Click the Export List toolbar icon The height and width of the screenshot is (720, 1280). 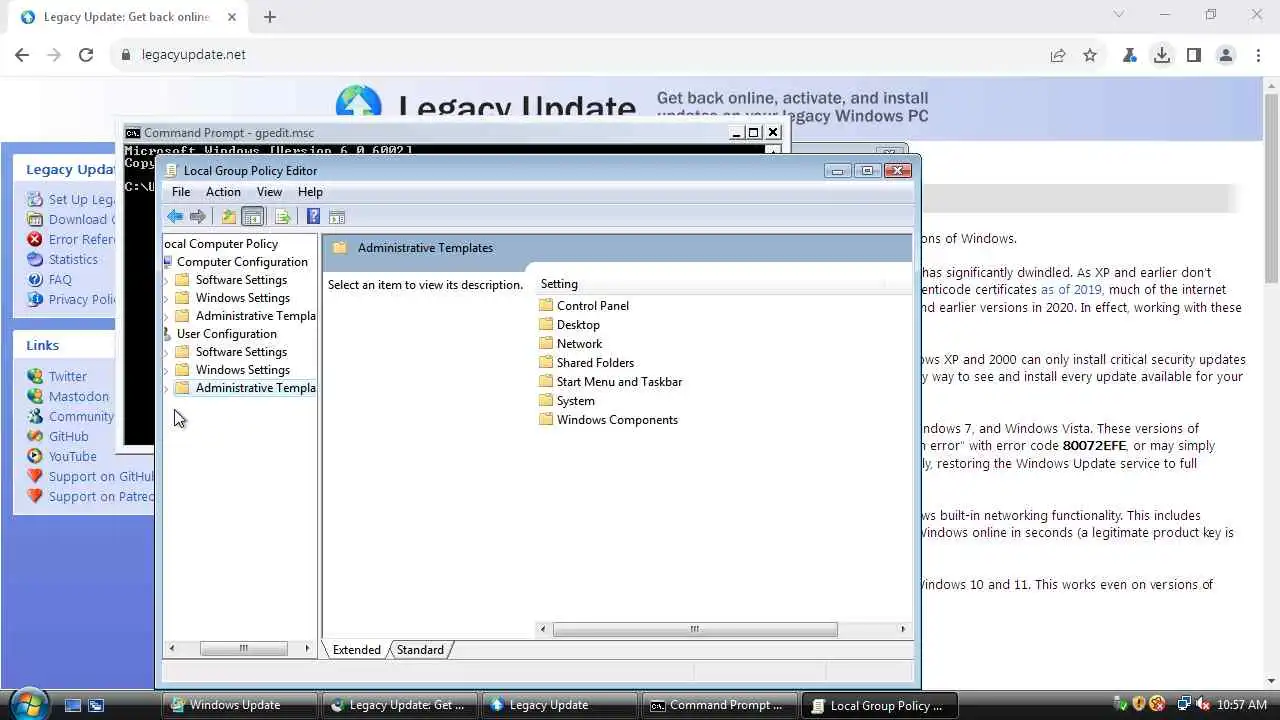[283, 217]
